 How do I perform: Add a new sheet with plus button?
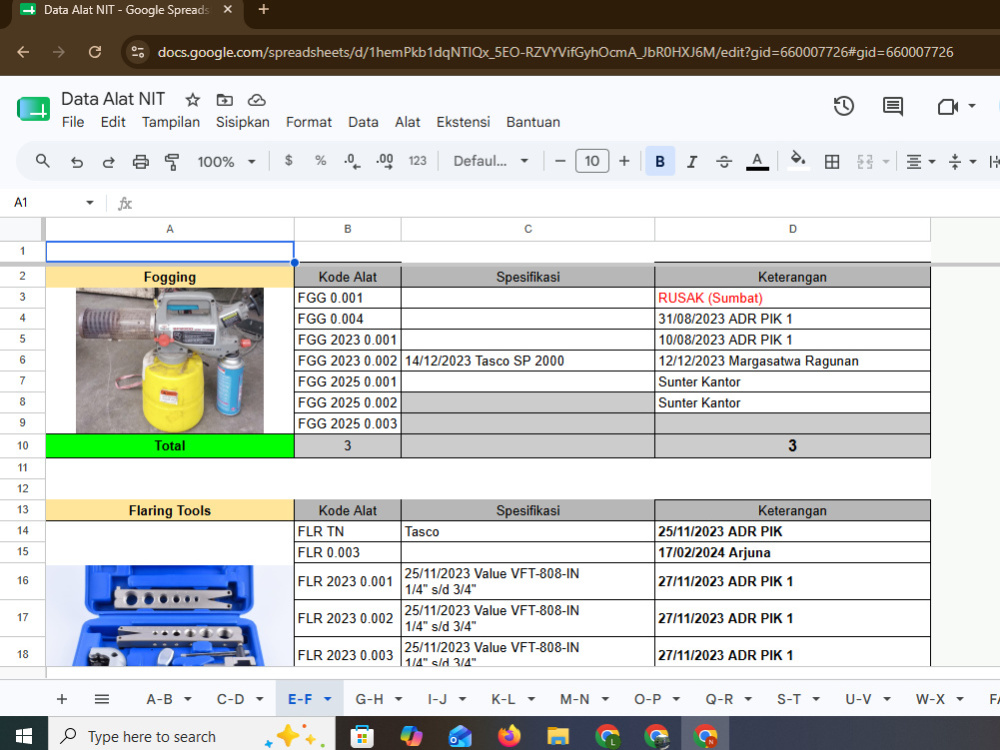(62, 699)
